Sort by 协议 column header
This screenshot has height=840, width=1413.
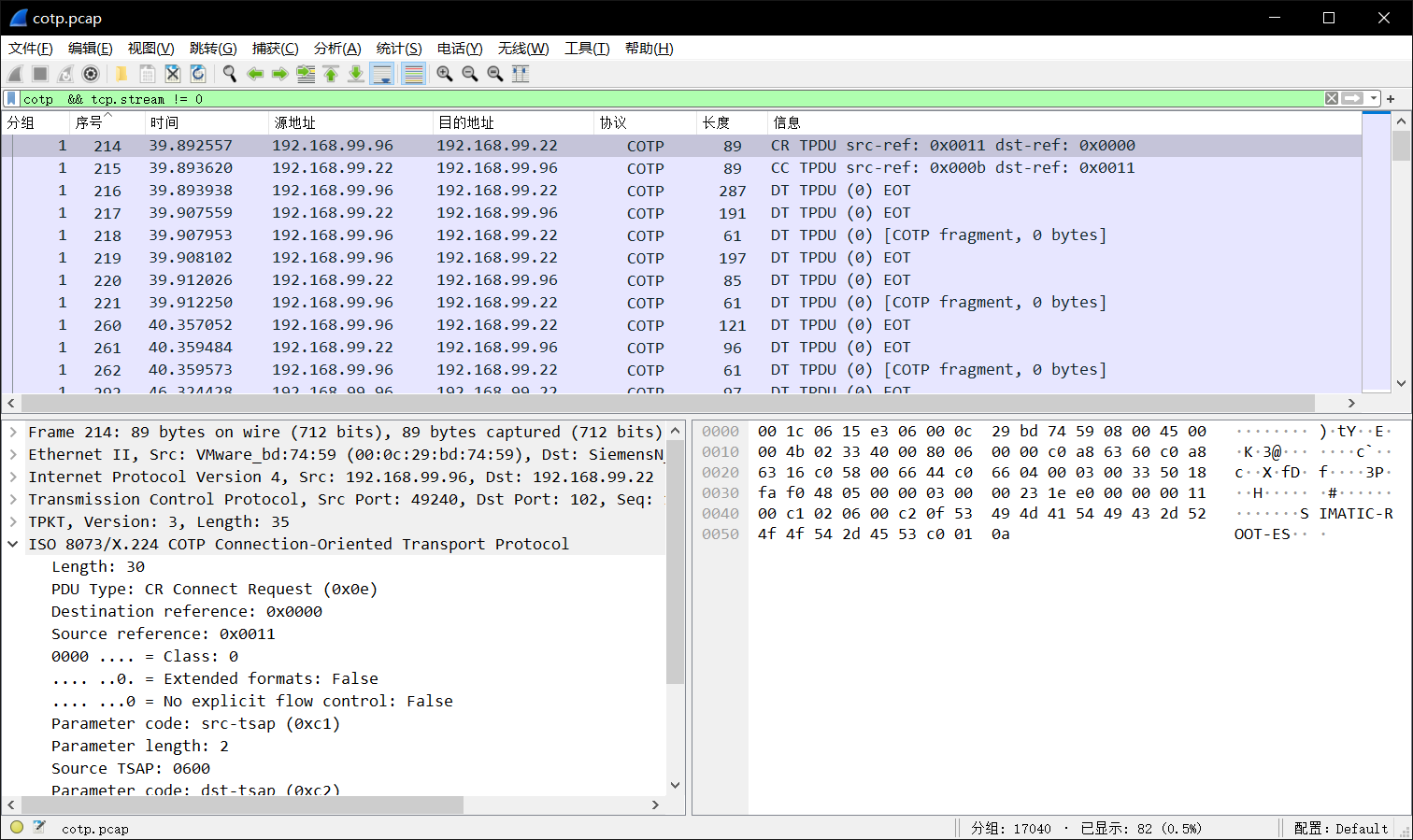pyautogui.click(x=646, y=122)
